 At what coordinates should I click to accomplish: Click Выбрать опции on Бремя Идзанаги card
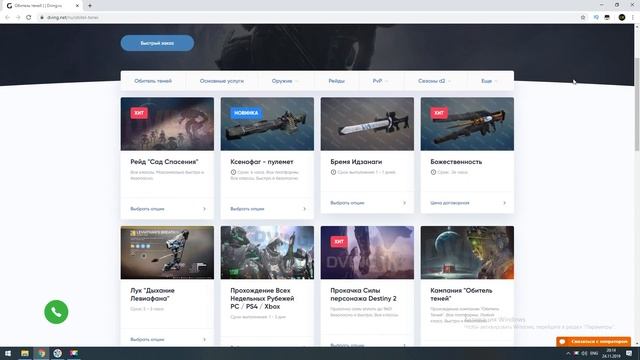click(x=347, y=203)
